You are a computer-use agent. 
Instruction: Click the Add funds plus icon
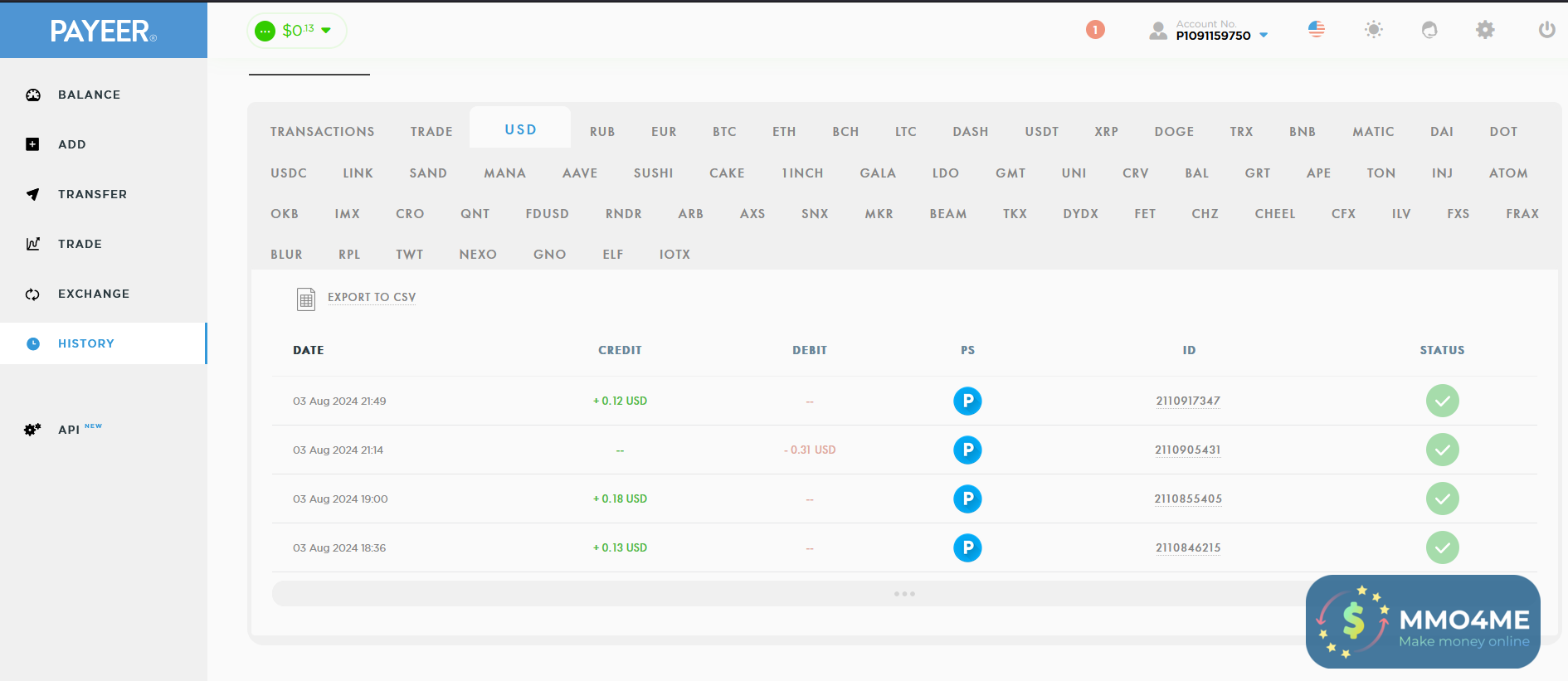[32, 144]
